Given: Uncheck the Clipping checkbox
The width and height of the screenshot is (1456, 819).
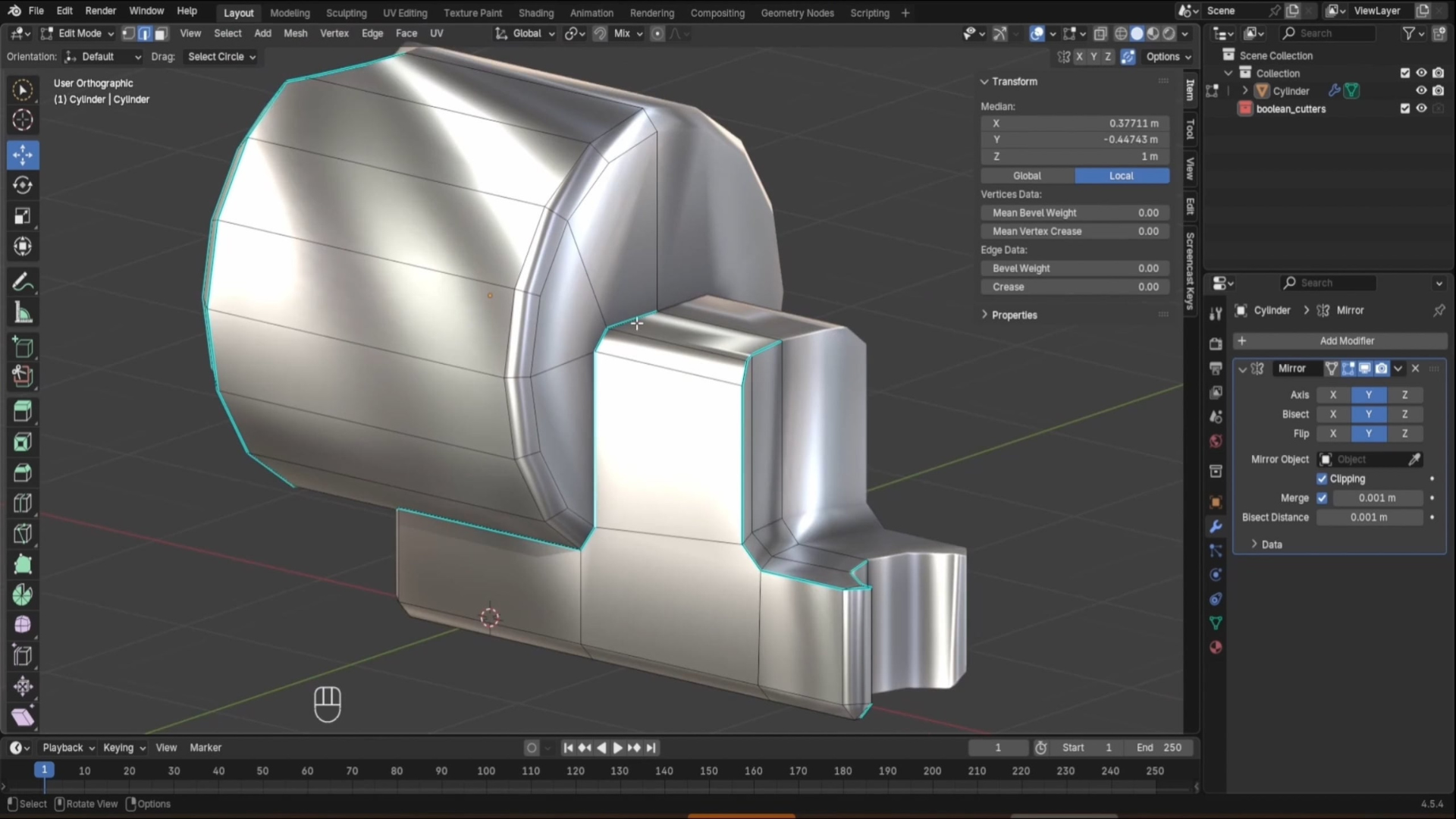Looking at the screenshot, I should click(x=1322, y=479).
